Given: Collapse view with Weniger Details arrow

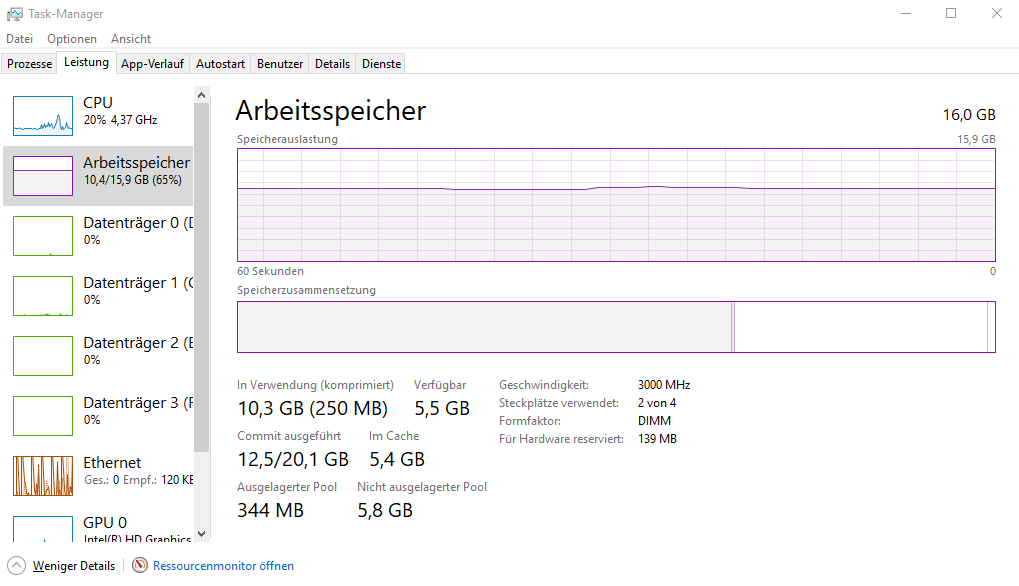Looking at the screenshot, I should (17, 566).
